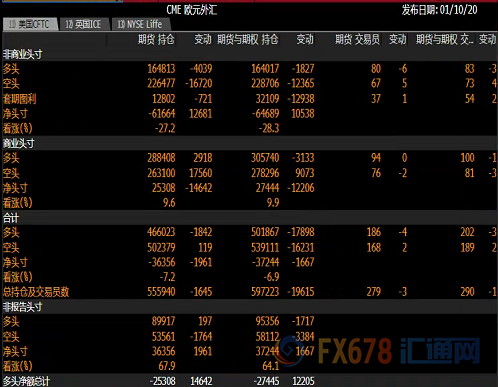The height and width of the screenshot is (387, 498).
Task: Click the value 164017
Action: (x=265, y=69)
